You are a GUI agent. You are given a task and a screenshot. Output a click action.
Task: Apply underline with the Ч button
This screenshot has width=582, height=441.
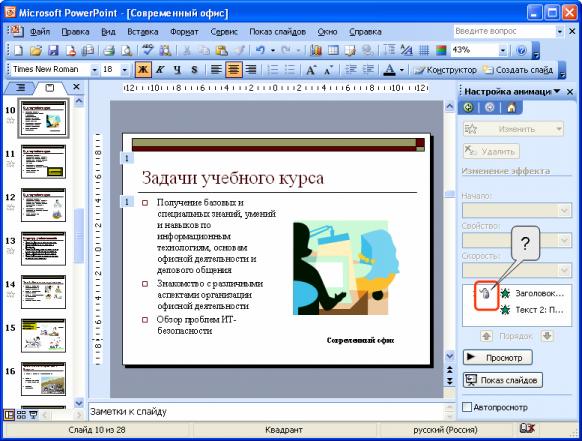(x=177, y=69)
